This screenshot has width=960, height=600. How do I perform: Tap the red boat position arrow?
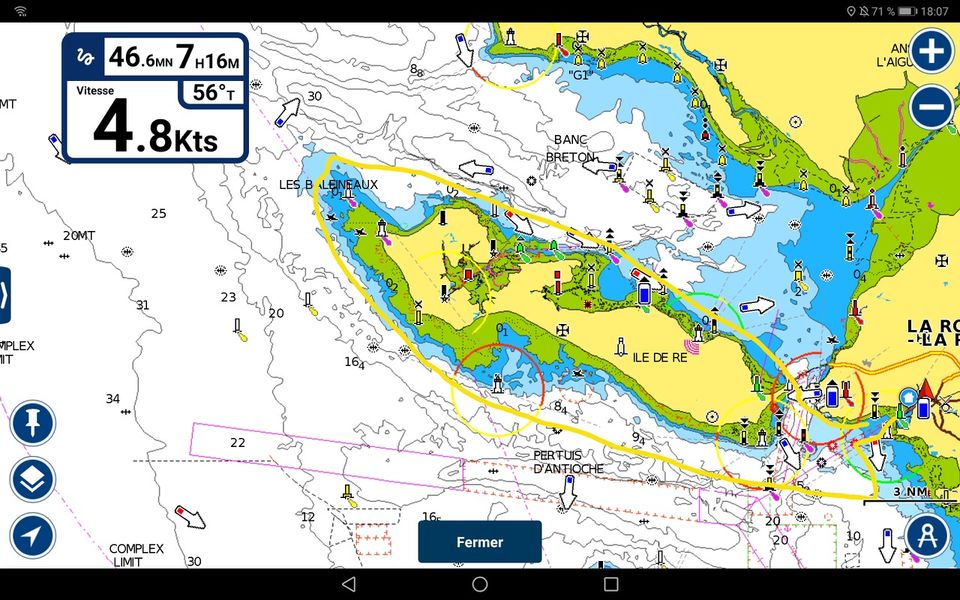tap(926, 390)
